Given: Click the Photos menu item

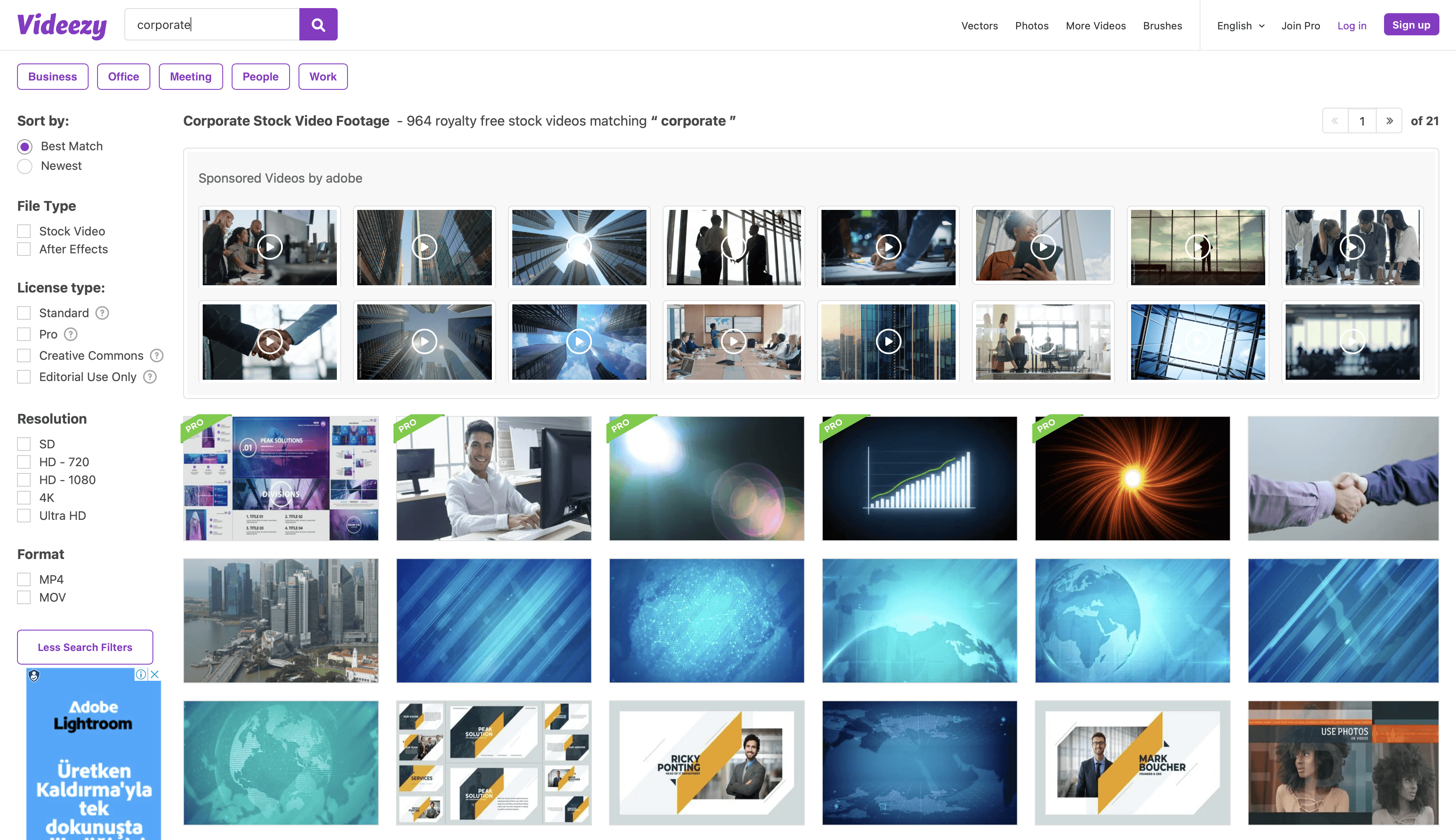Looking at the screenshot, I should point(1031,25).
